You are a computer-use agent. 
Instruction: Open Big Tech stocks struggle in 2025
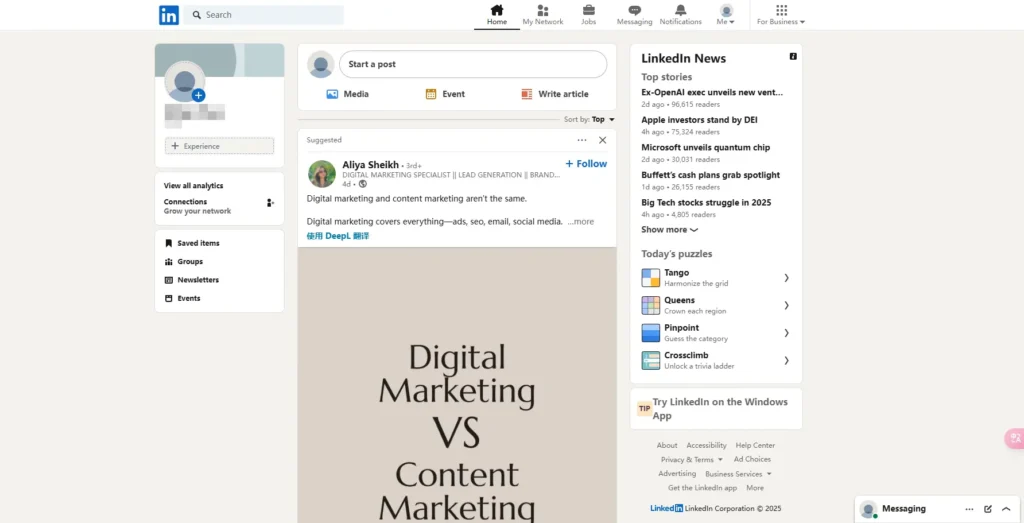coord(706,202)
